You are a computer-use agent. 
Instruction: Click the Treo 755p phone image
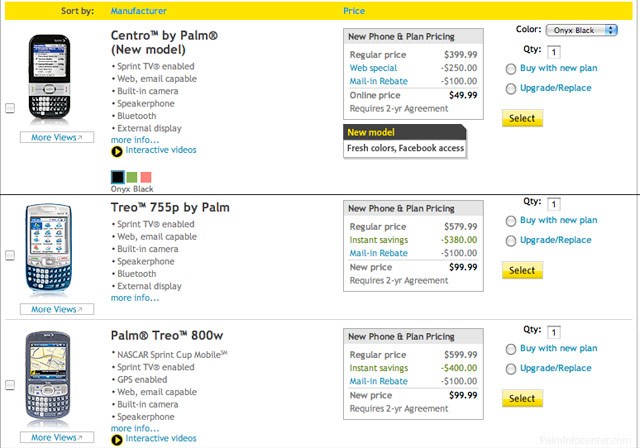(x=49, y=249)
